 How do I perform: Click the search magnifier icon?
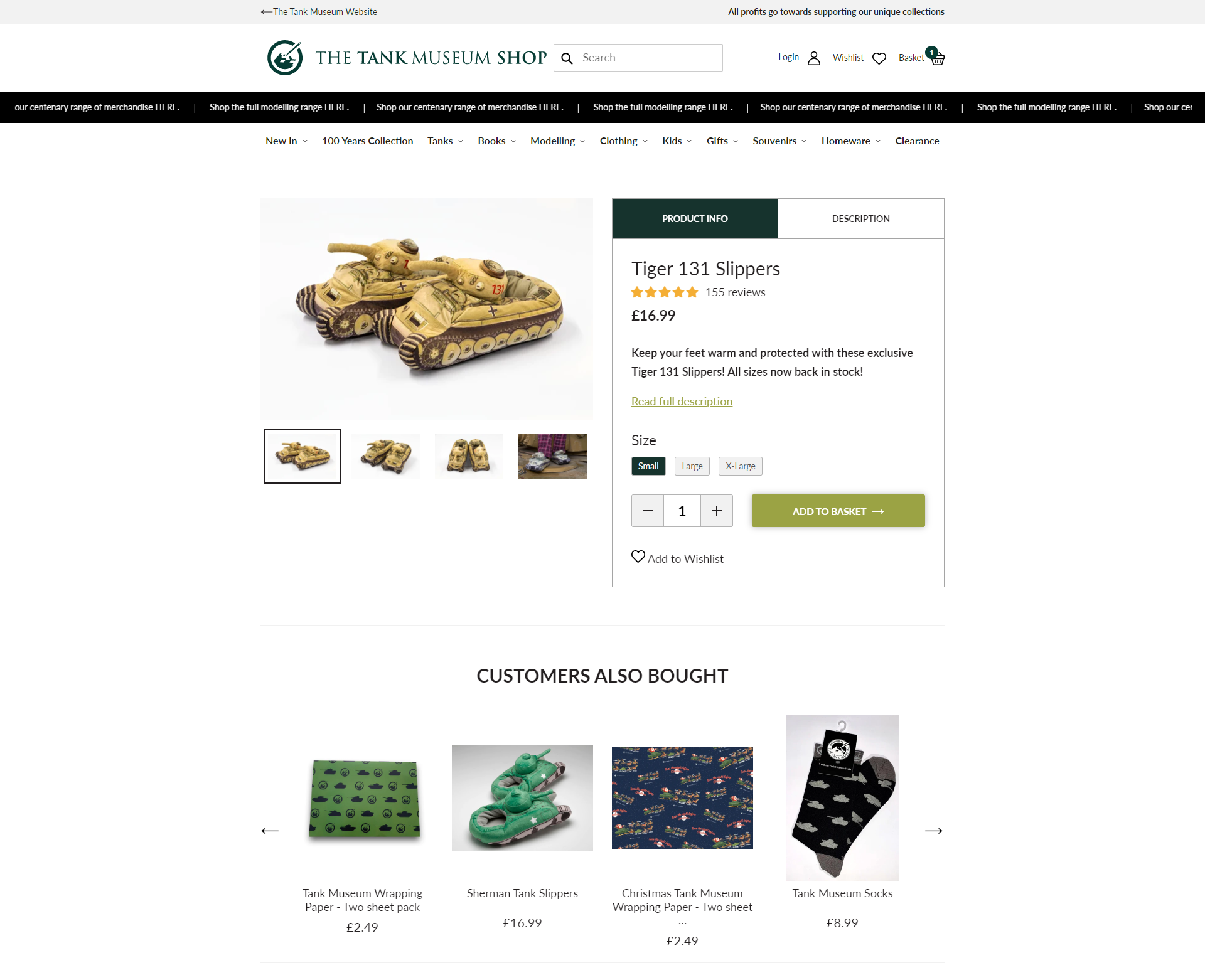pos(567,58)
